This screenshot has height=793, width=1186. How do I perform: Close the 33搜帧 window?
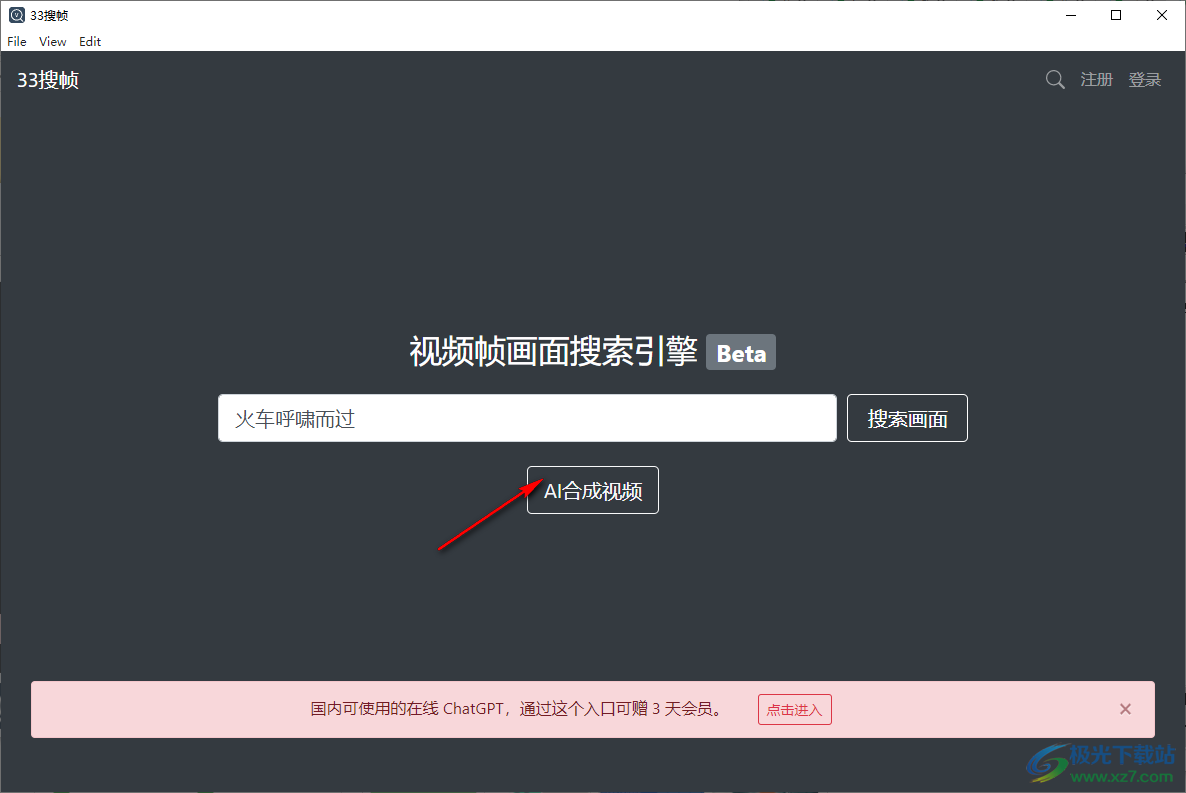coord(1162,15)
